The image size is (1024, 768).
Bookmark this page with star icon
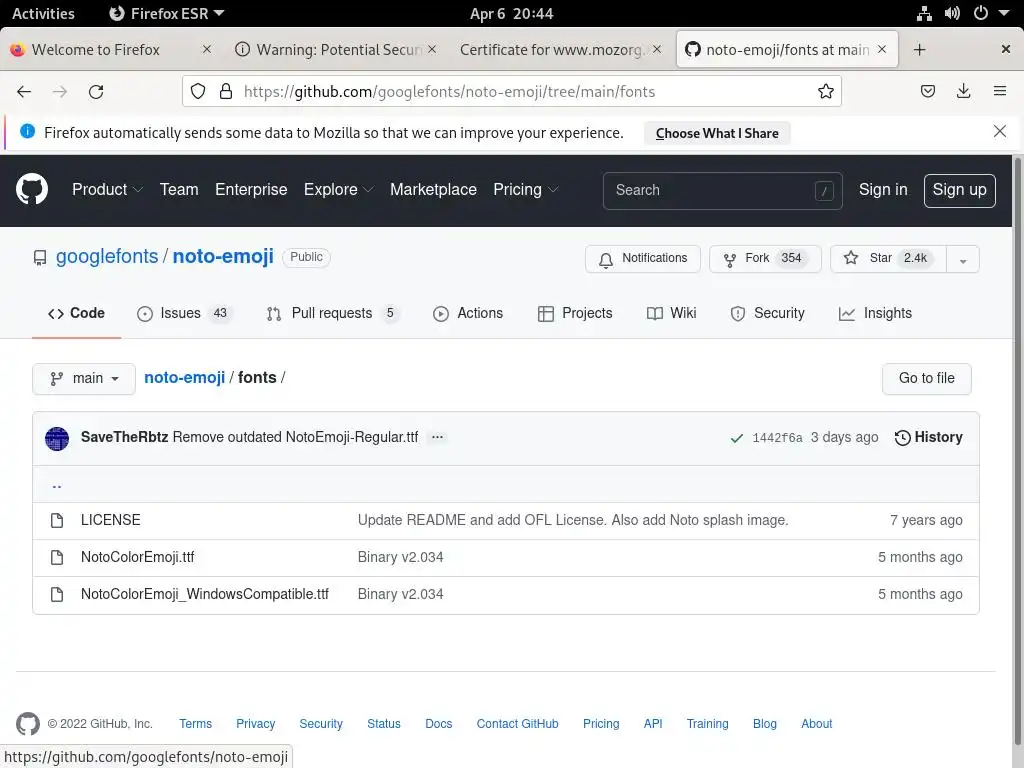[x=826, y=91]
